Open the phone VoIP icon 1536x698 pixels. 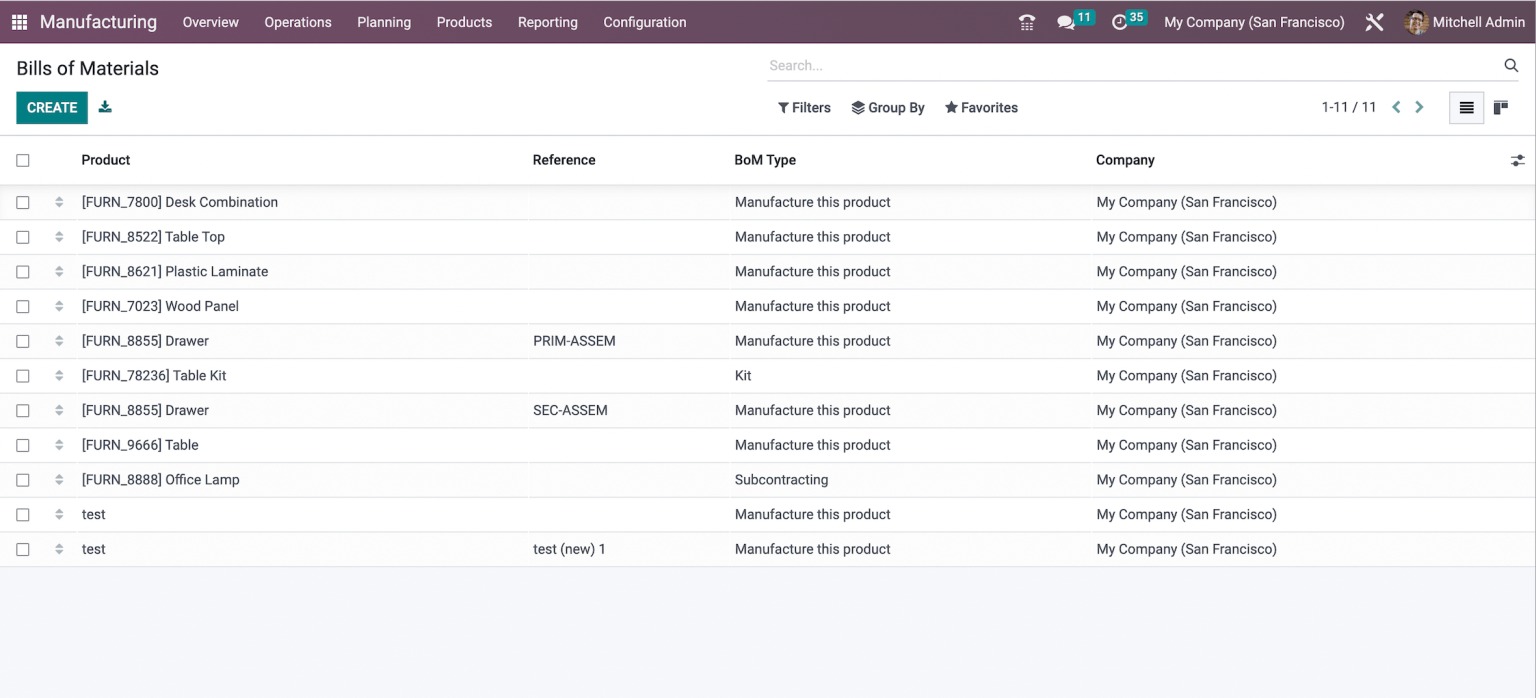(x=1026, y=22)
